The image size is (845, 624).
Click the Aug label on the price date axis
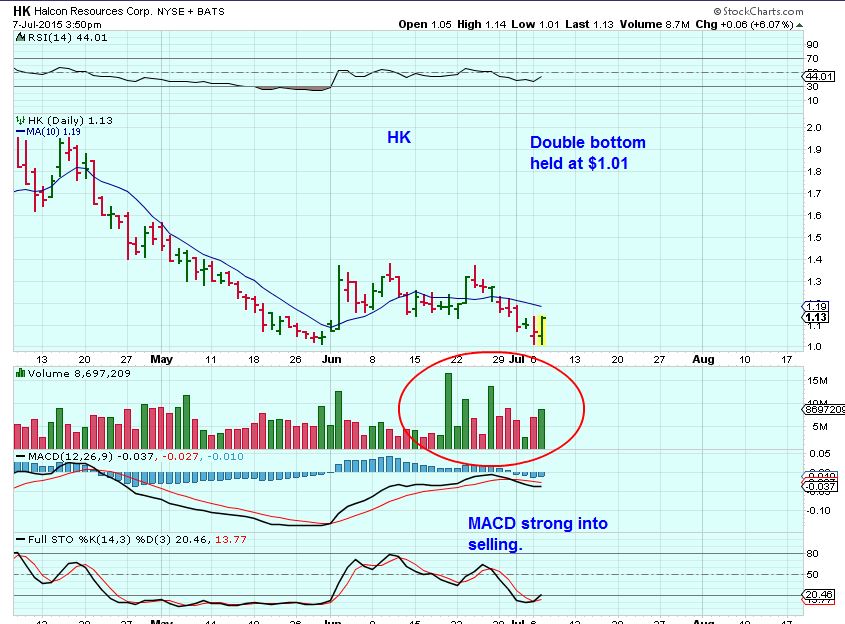pos(703,359)
